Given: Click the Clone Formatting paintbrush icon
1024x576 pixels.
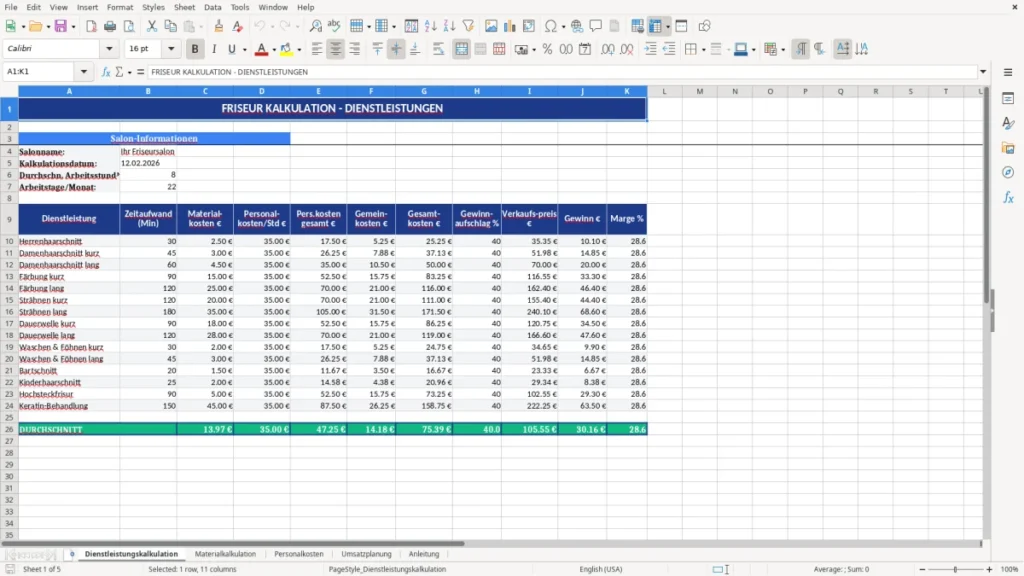Looking at the screenshot, I should coord(219,26).
